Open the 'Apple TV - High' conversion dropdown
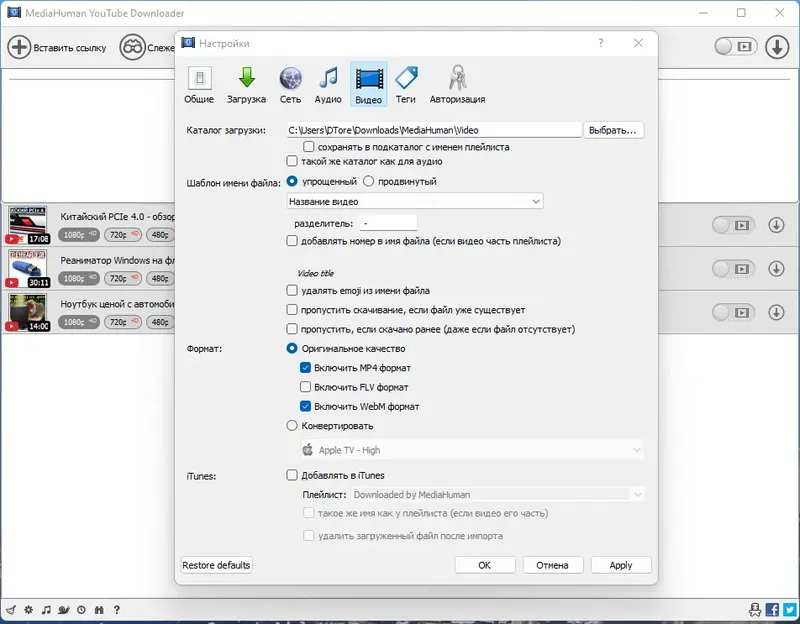800x624 pixels. (x=472, y=450)
